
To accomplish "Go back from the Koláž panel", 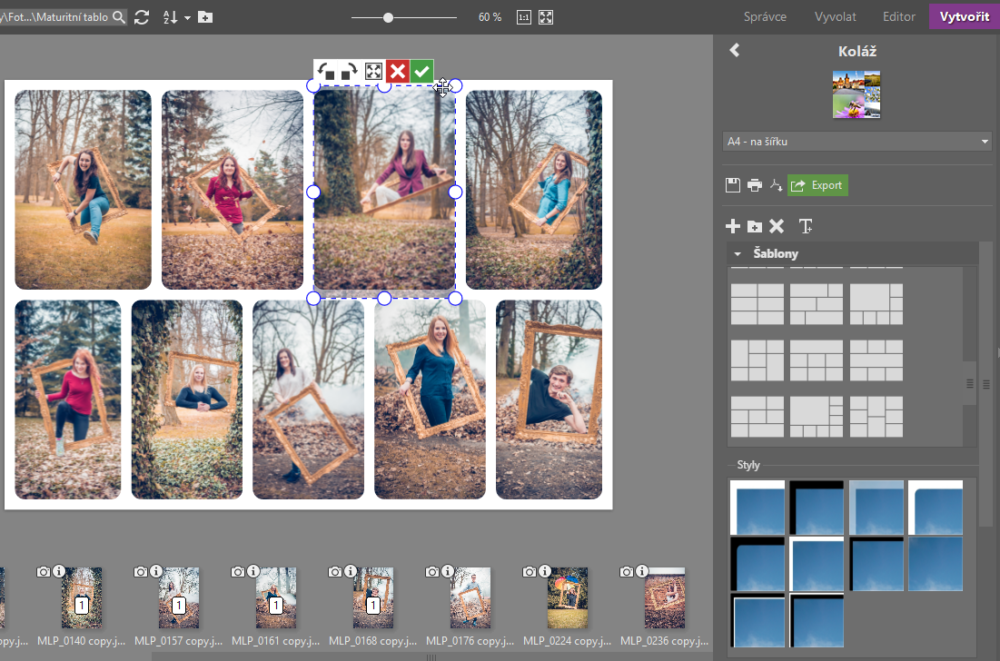I will (x=735, y=50).
